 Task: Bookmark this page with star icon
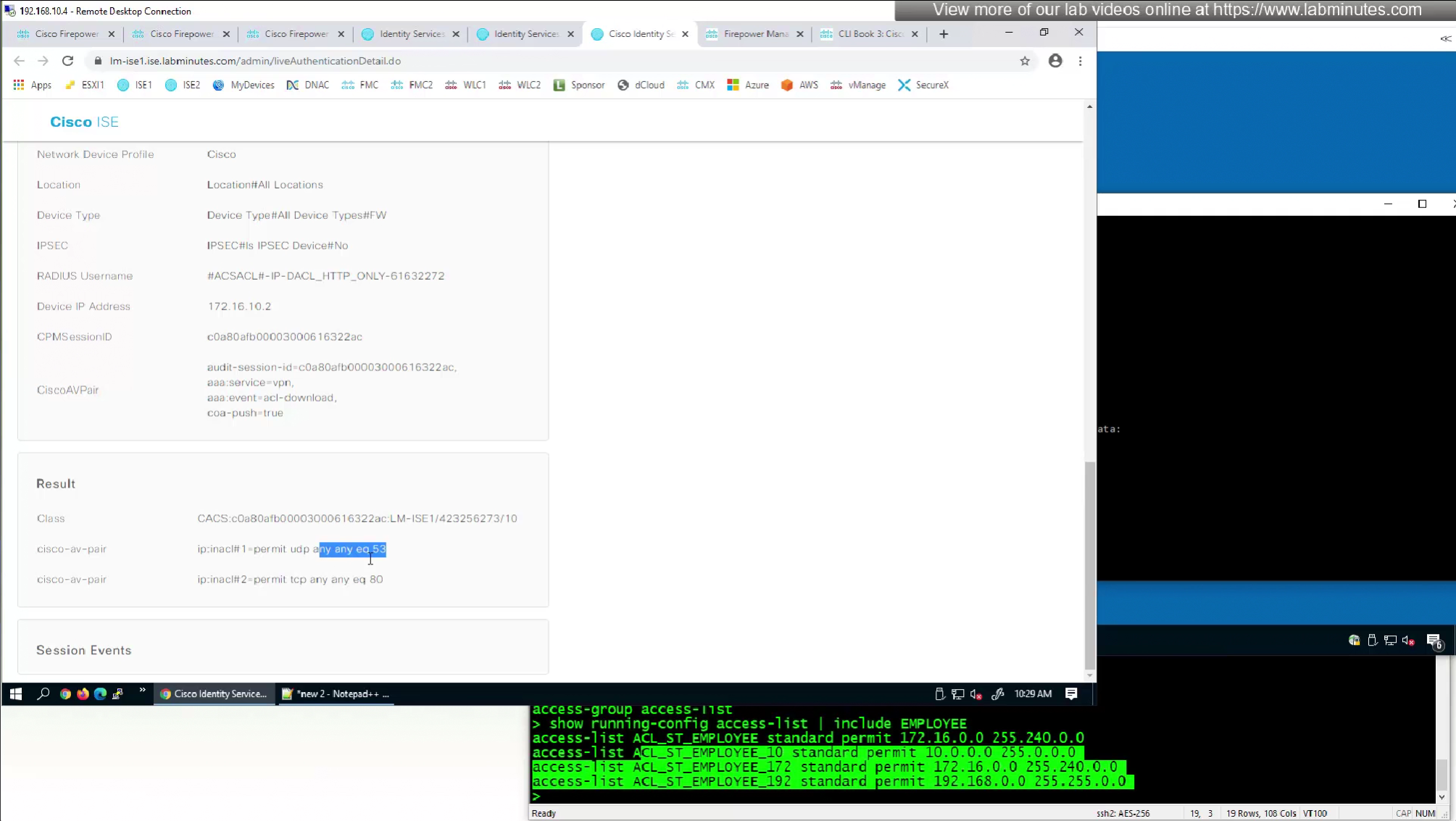click(1024, 61)
